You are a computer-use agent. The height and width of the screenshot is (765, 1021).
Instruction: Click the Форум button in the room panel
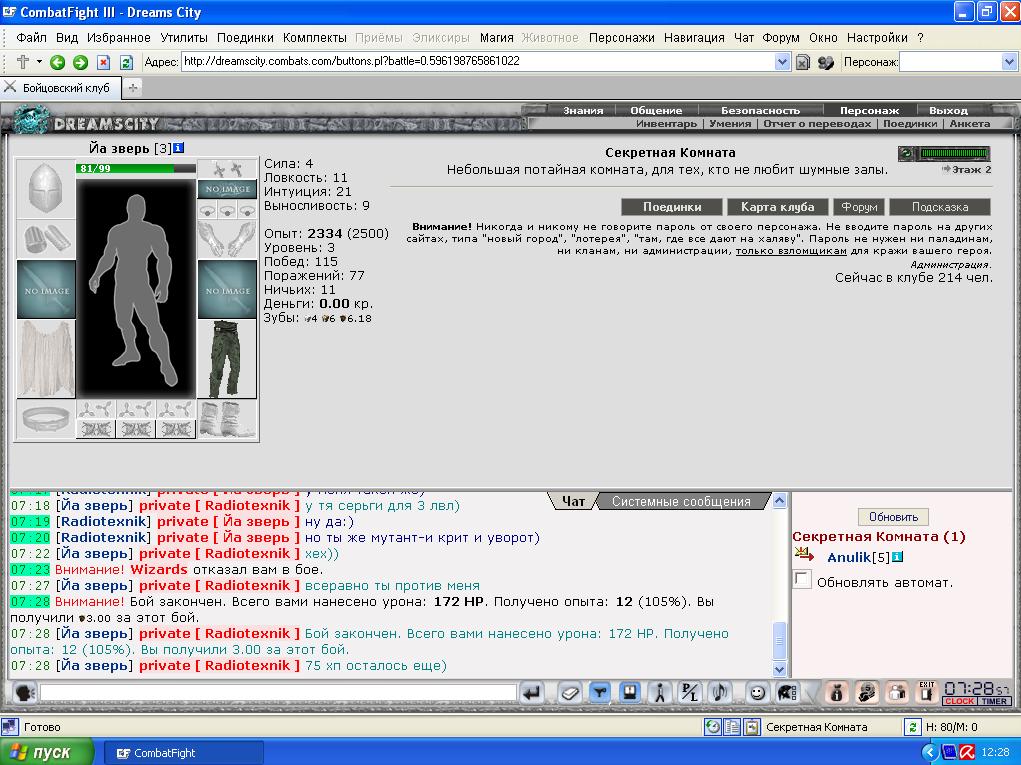pos(859,207)
